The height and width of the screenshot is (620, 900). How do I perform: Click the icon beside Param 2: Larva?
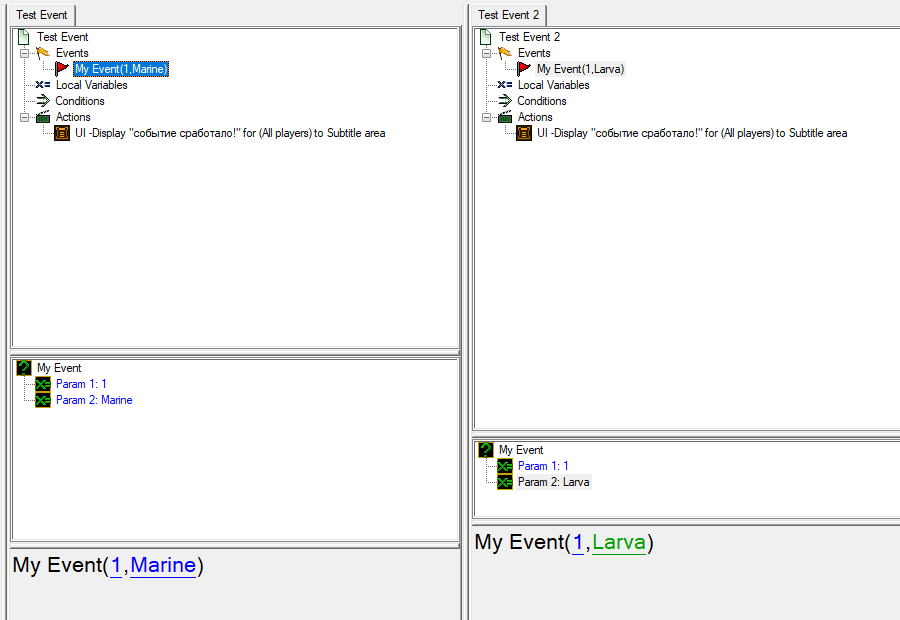(x=505, y=482)
